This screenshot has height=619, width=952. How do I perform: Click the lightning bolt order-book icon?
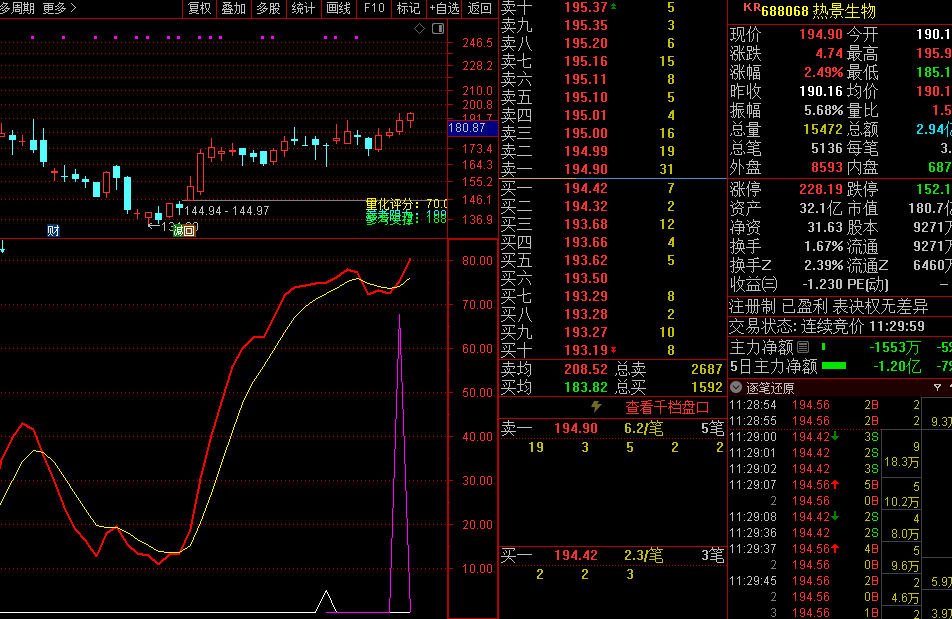[597, 407]
